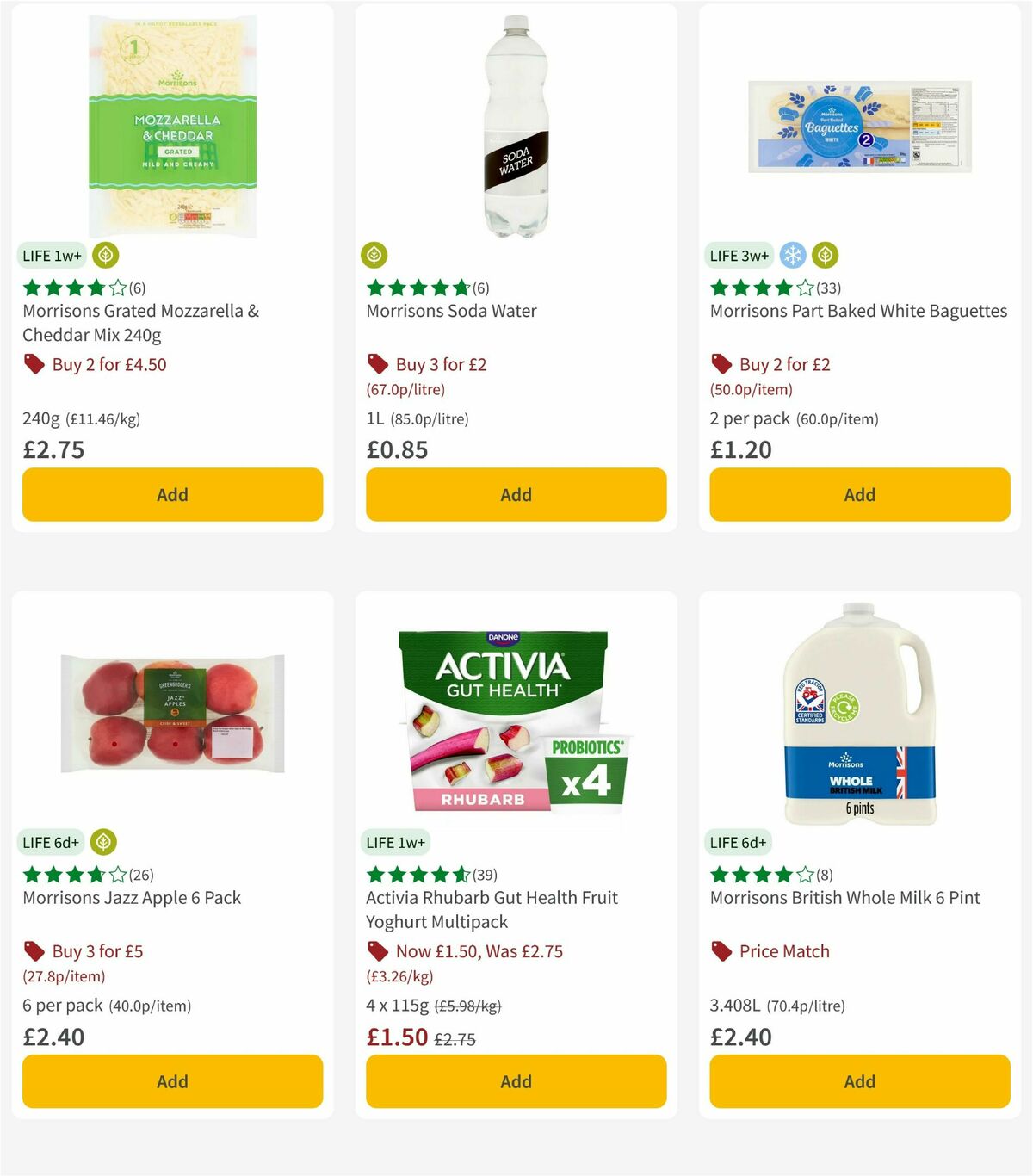Screen dimensions: 1033x1176
Task: Open the Morrisons Soda Water product page
Action: pyautogui.click(x=452, y=311)
